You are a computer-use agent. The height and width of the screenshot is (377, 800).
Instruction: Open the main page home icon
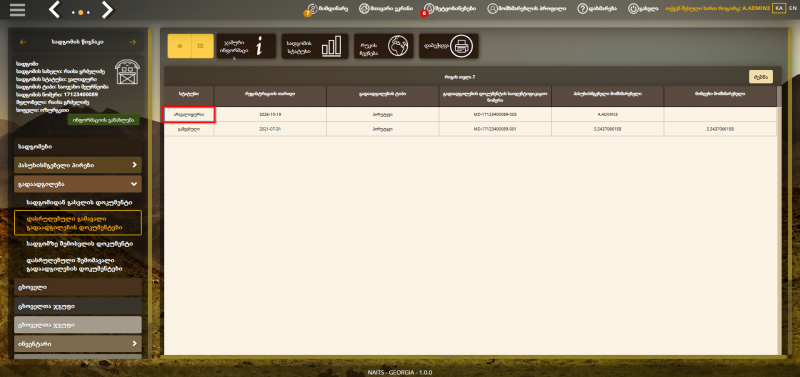364,9
